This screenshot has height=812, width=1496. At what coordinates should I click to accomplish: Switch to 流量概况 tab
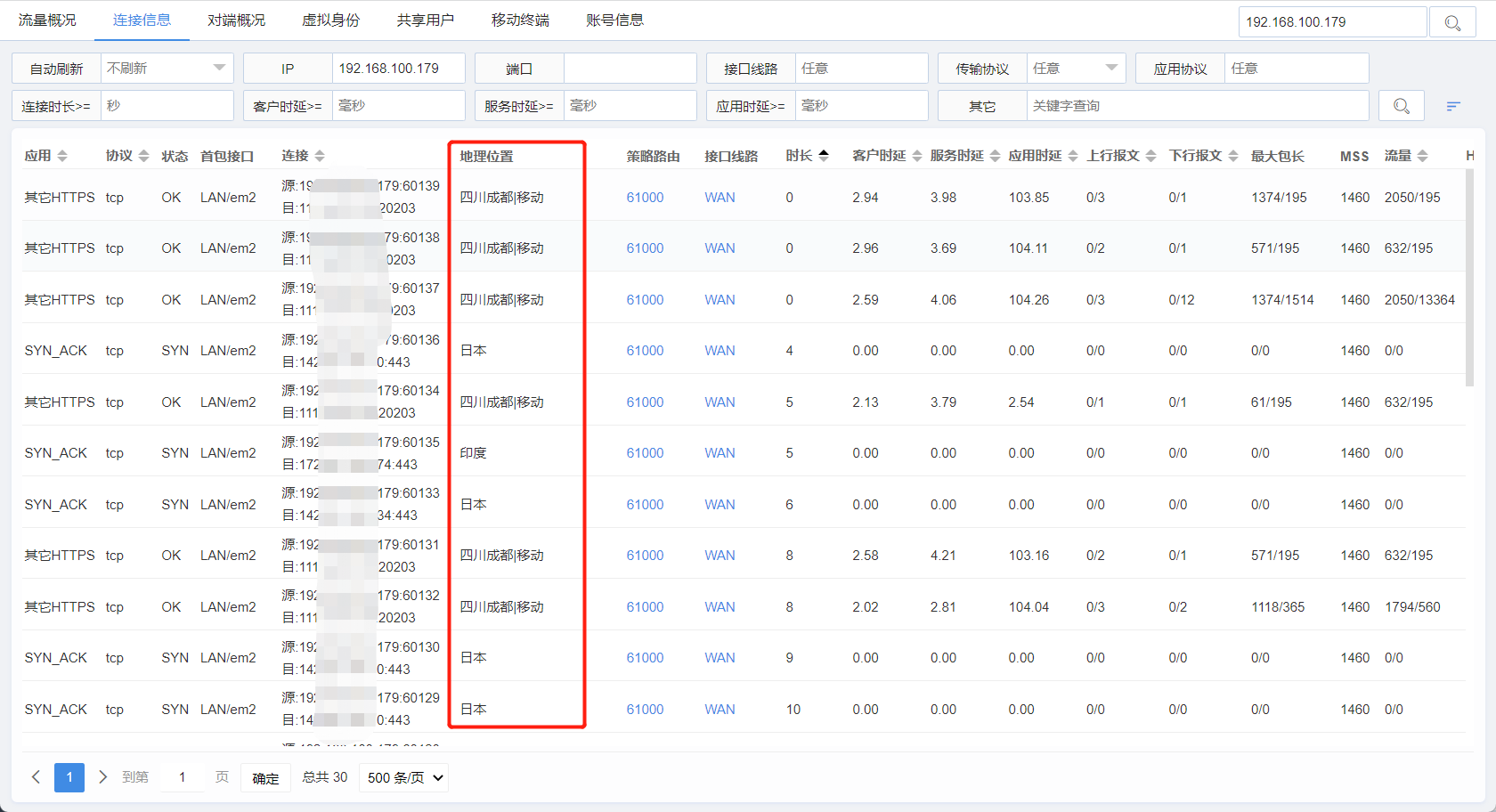(47, 20)
